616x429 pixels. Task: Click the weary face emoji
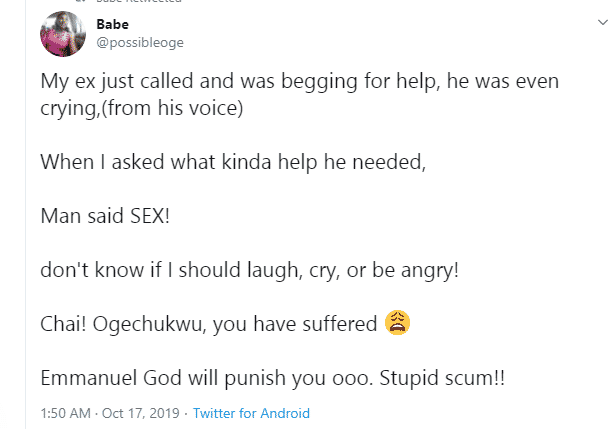(x=398, y=323)
